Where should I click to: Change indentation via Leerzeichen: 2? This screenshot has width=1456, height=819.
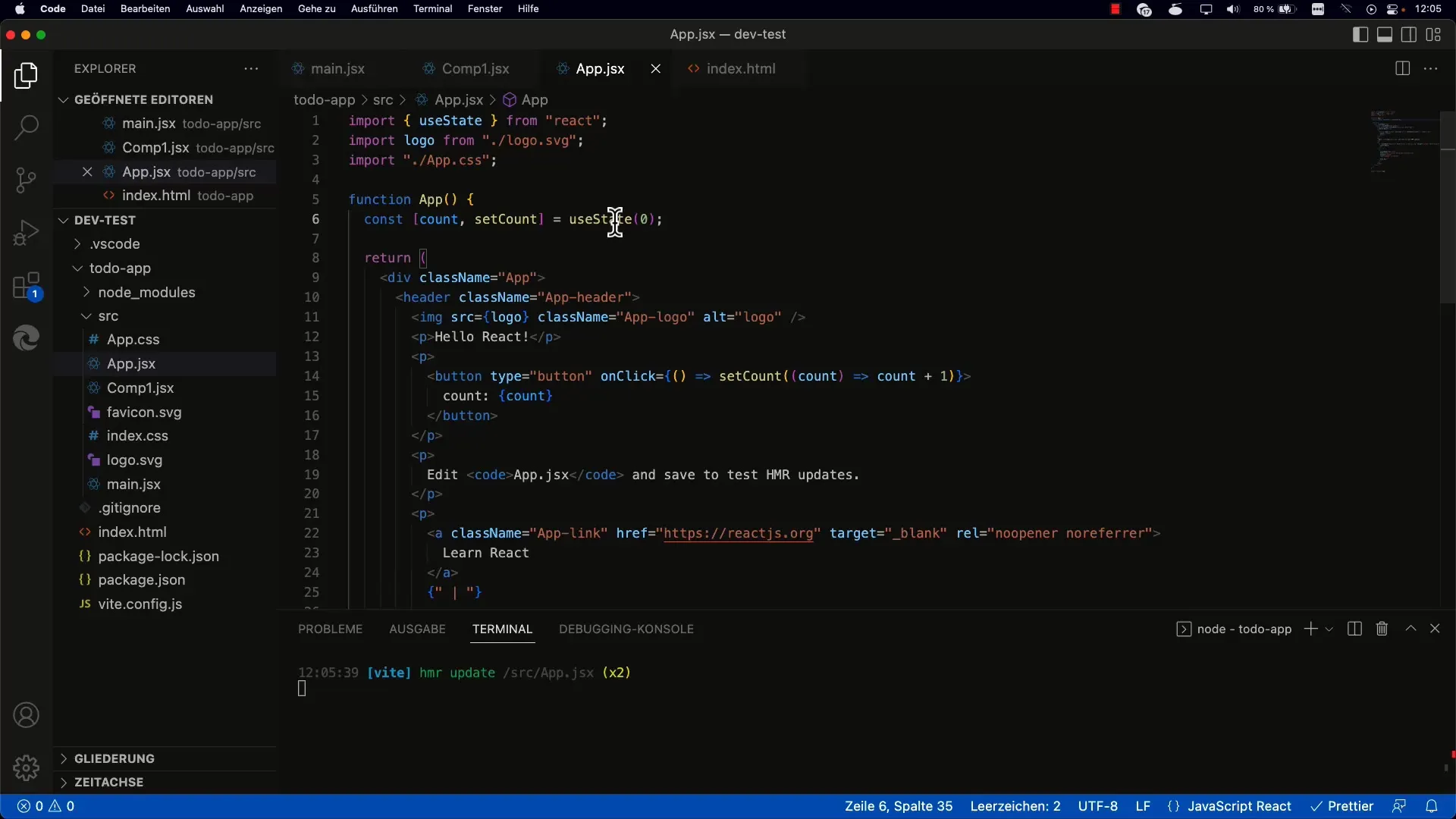pyautogui.click(x=1015, y=806)
